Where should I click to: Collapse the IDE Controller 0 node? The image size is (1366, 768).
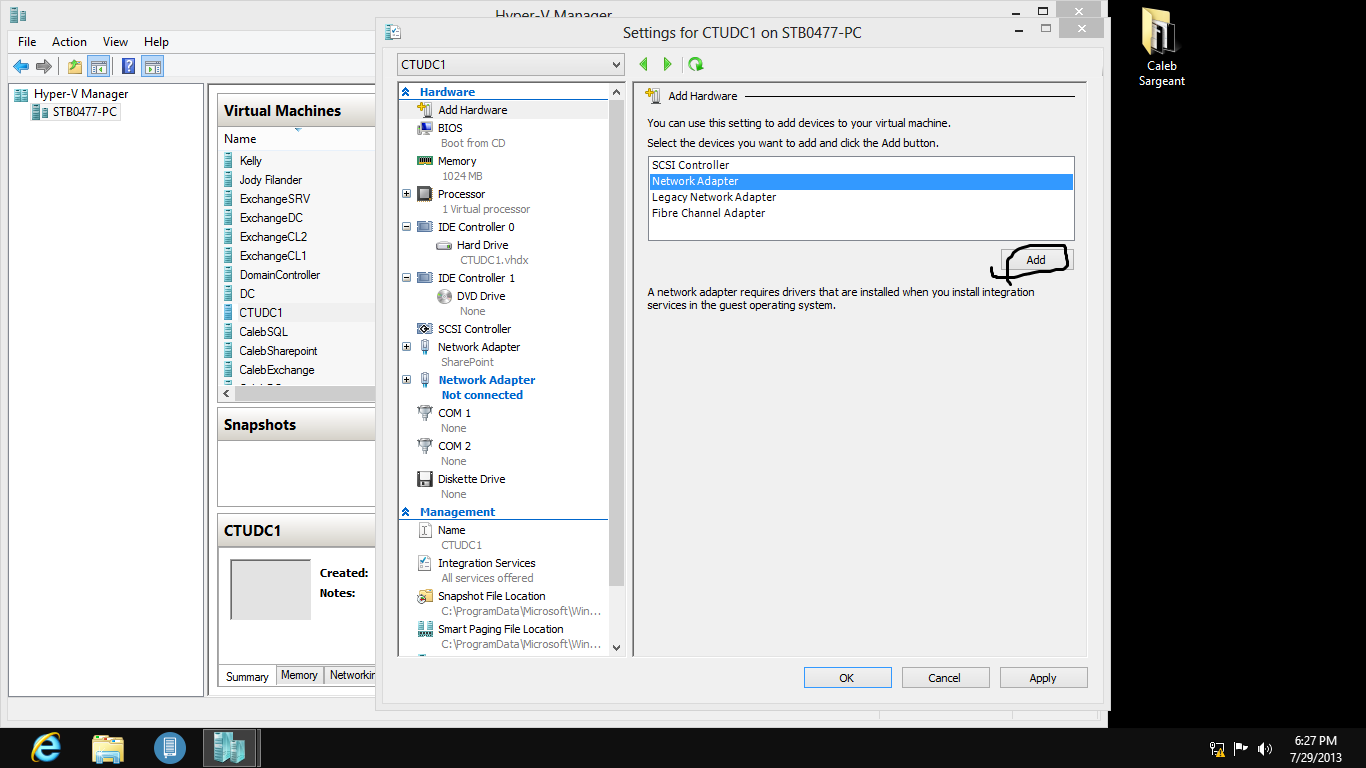406,227
